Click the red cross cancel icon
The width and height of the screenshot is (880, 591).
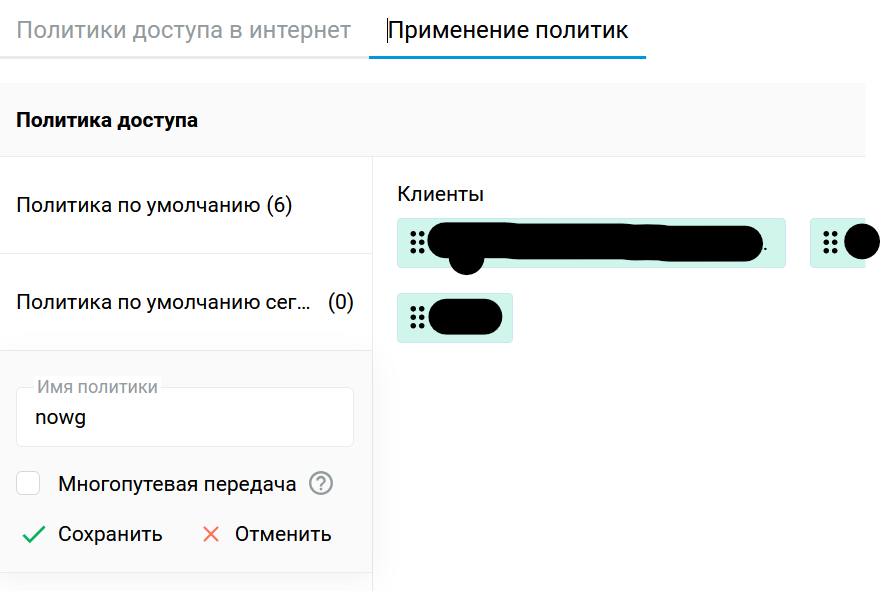[211, 534]
